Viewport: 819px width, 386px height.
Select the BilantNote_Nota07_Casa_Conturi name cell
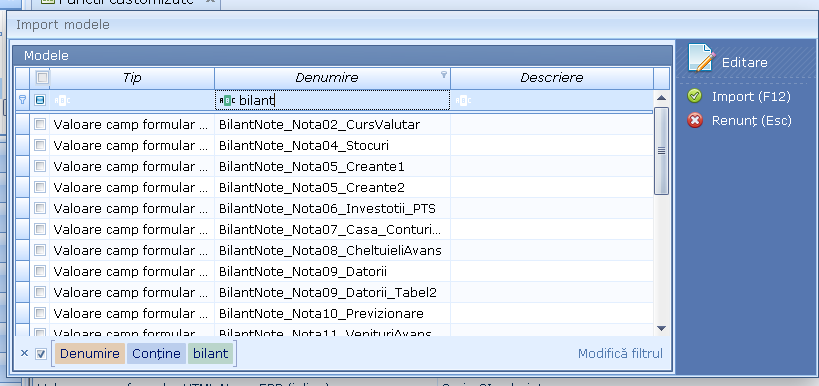click(x=332, y=229)
